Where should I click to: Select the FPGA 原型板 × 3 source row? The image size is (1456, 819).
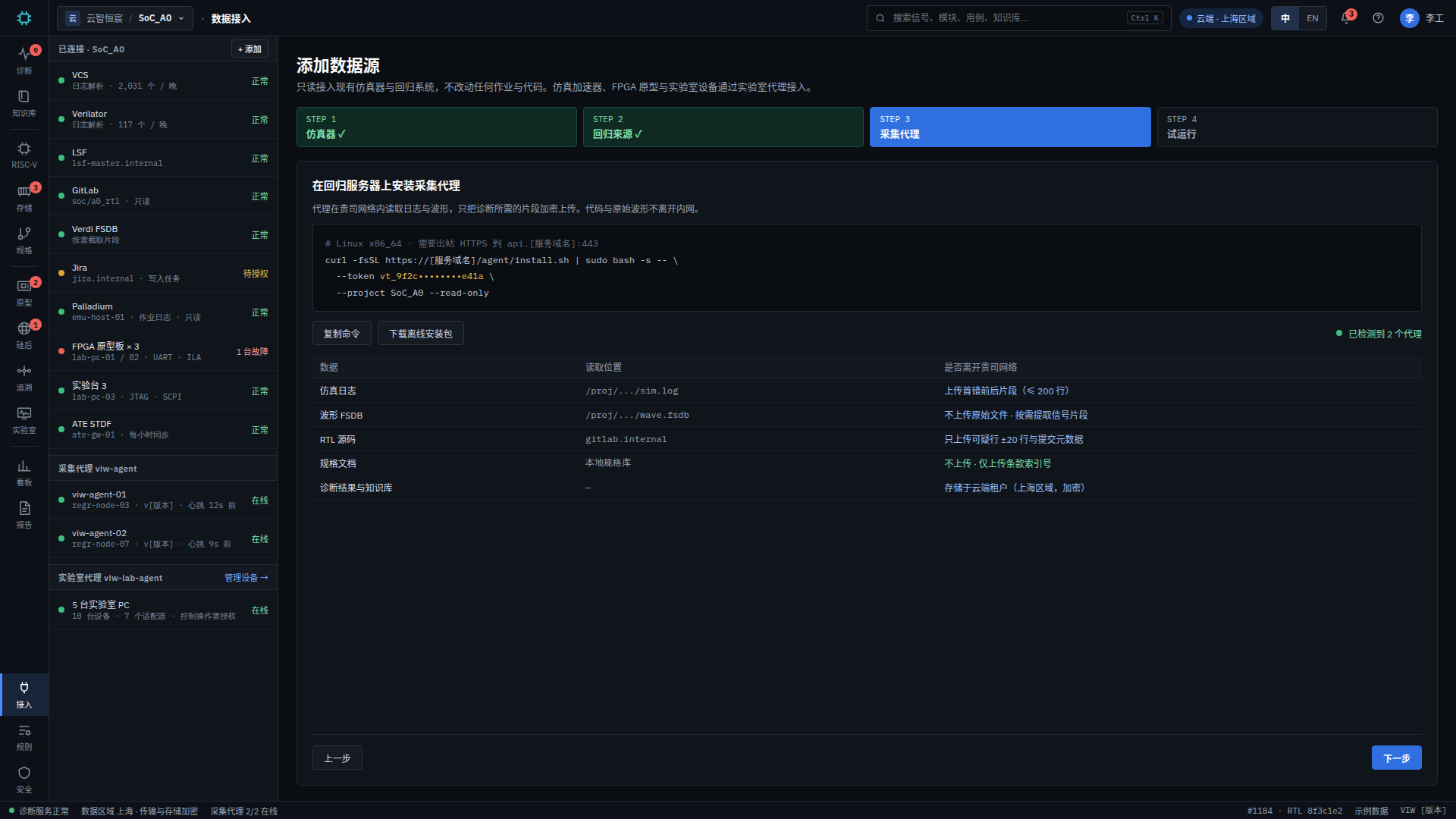(164, 351)
